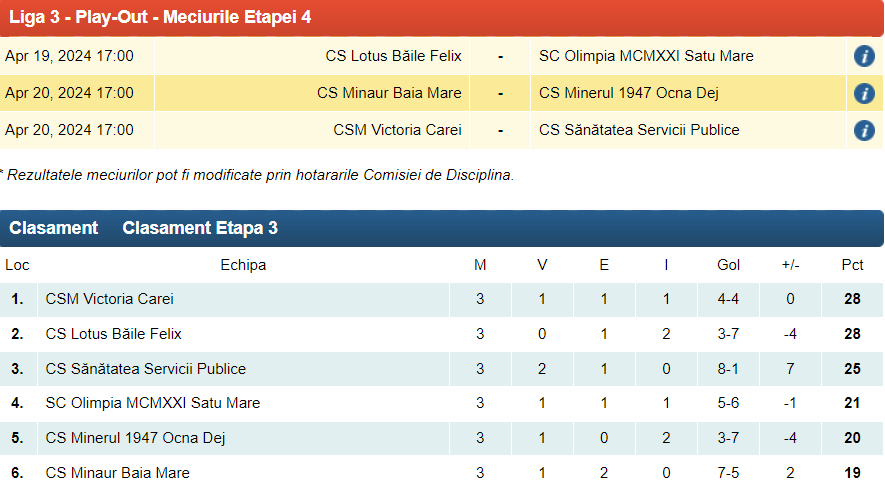Click the Apr 19, 2024 17:00 match date
Screen dimensions: 885x486
click(x=69, y=56)
